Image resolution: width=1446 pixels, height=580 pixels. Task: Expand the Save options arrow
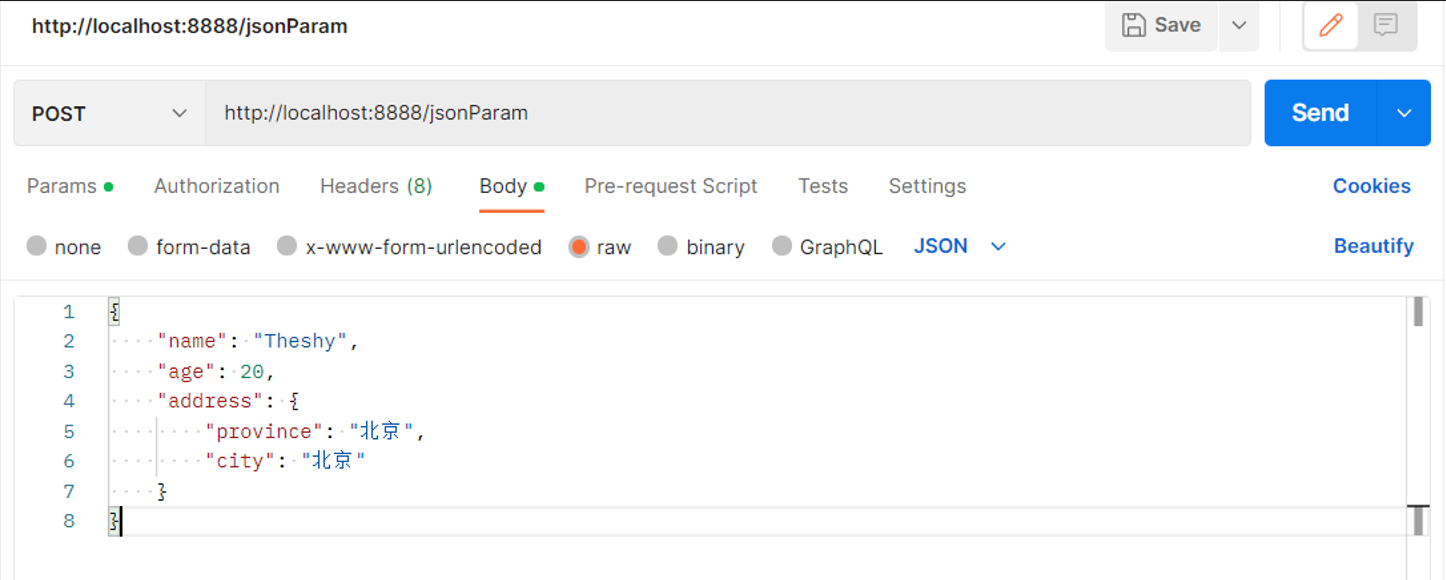coord(1239,25)
